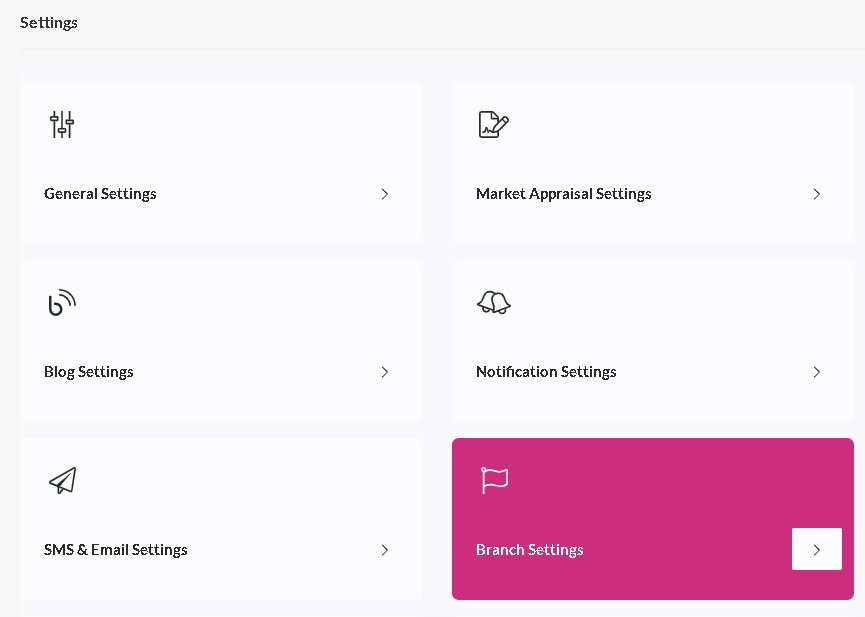Click the double bells Notification icon
The height and width of the screenshot is (617, 865).
(494, 302)
